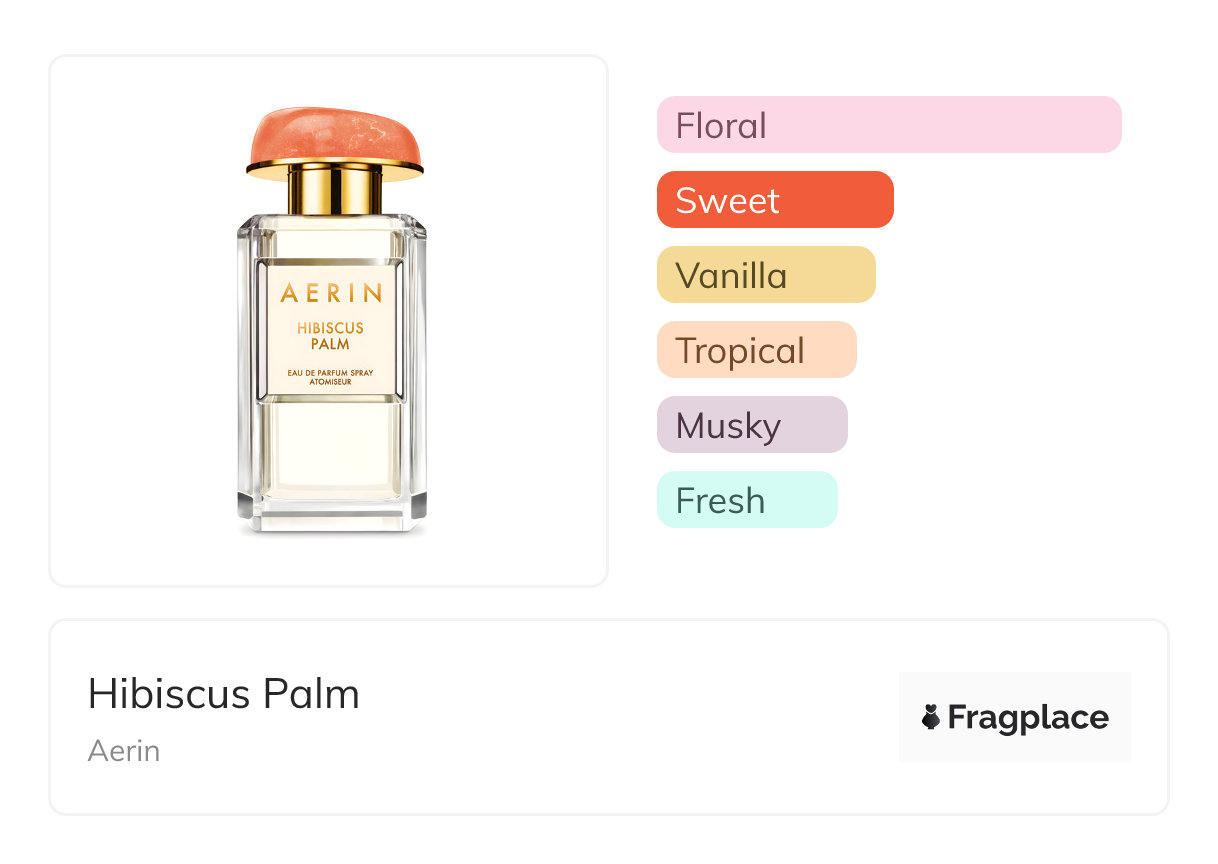Click the word Floral in the top bar
Viewport: 1218px width, 864px height.
pyautogui.click(x=721, y=126)
